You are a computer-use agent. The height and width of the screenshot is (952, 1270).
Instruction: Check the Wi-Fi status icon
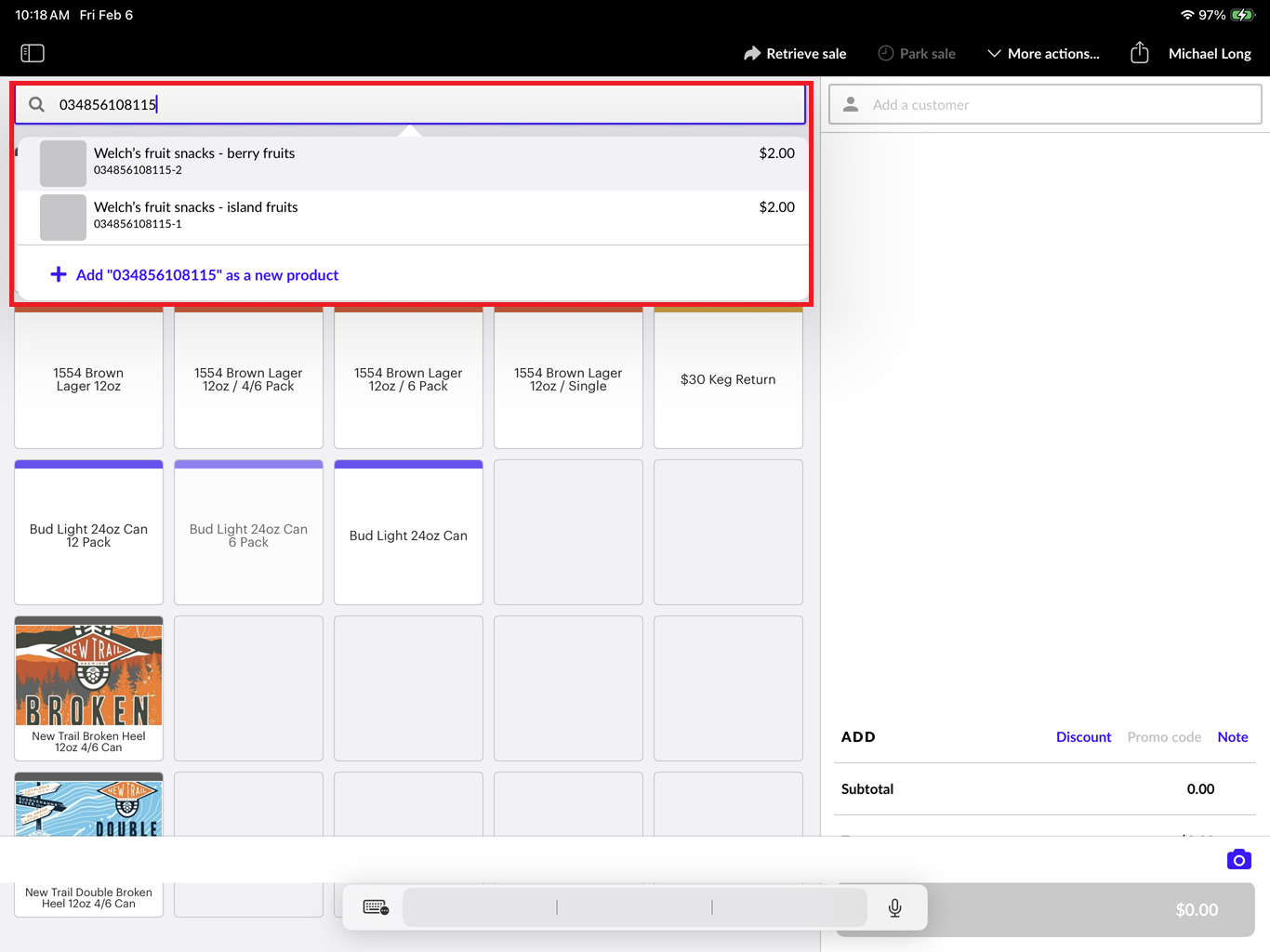click(x=1187, y=15)
